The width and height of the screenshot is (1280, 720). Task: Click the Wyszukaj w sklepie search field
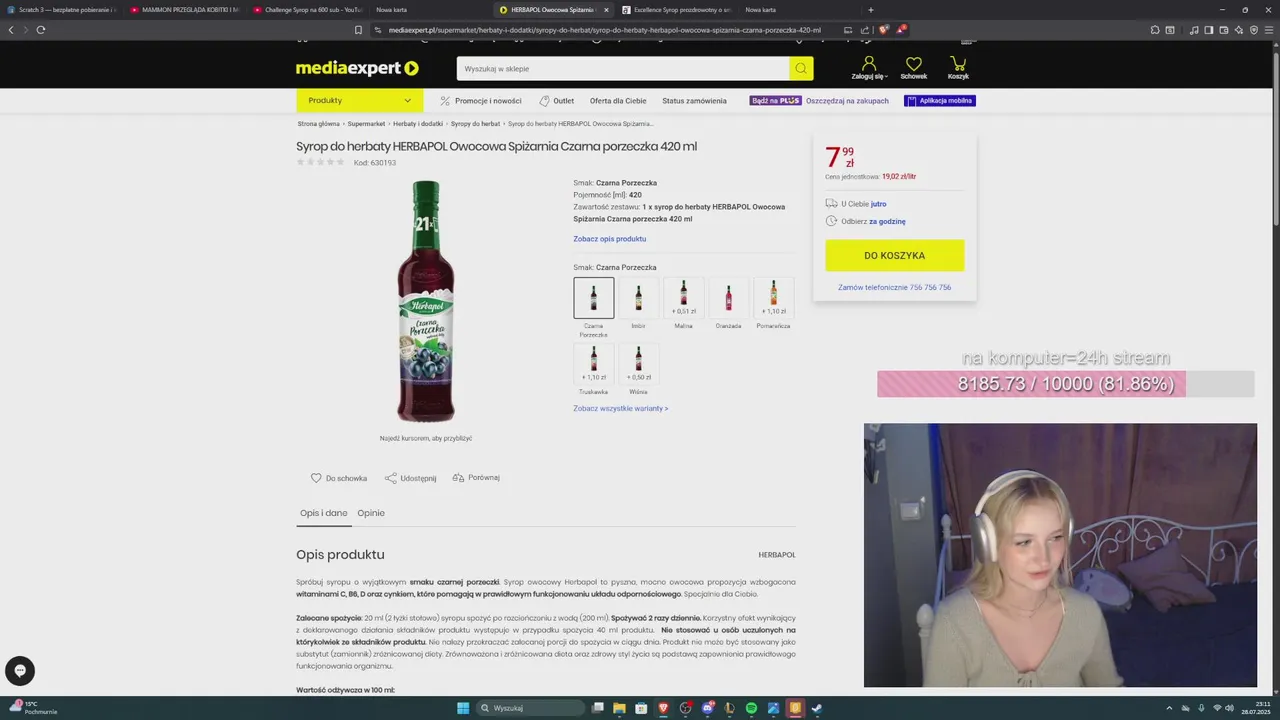[623, 69]
